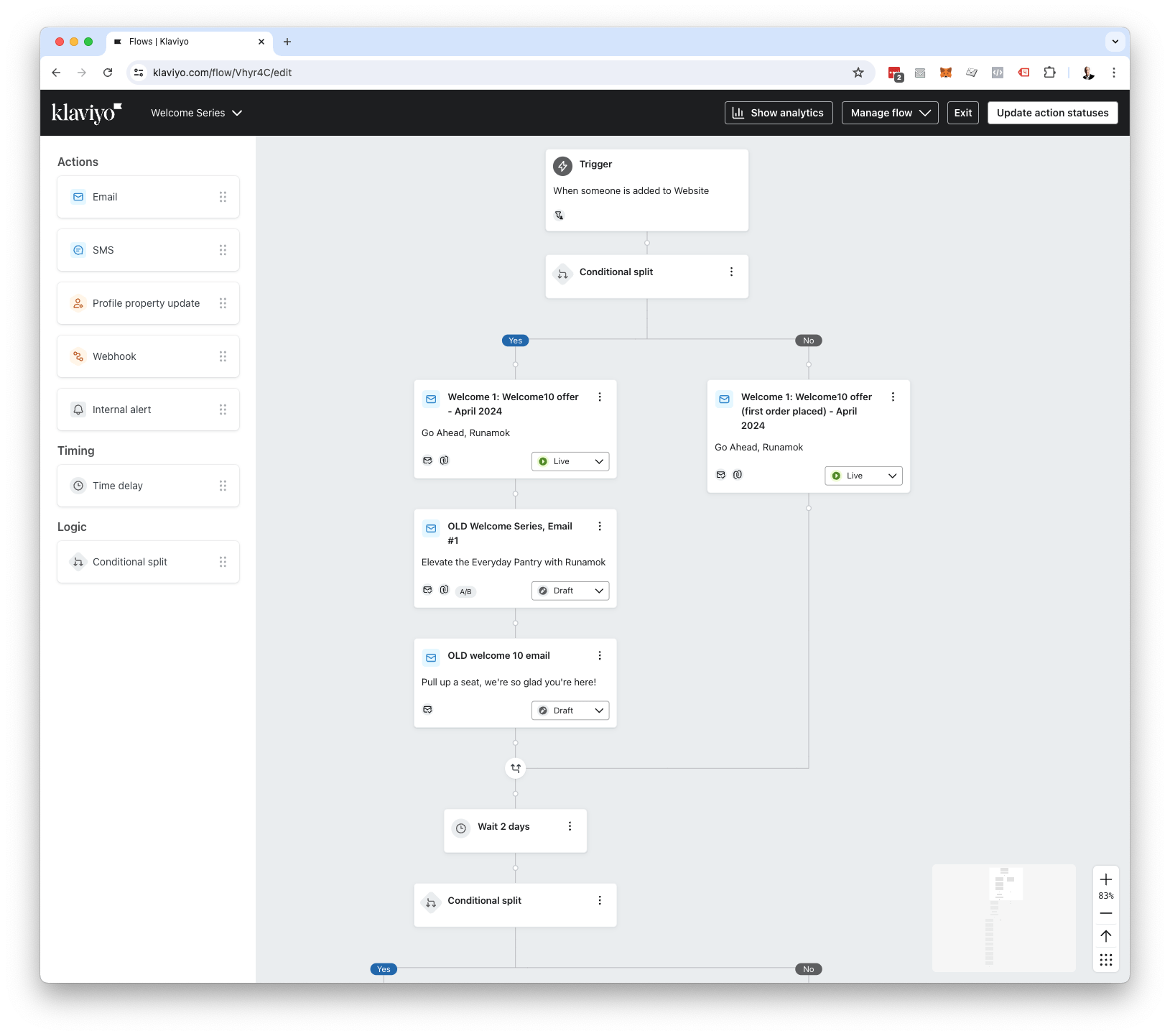Click the flow minimap thumbnail
The image size is (1170, 1036).
[1004, 918]
